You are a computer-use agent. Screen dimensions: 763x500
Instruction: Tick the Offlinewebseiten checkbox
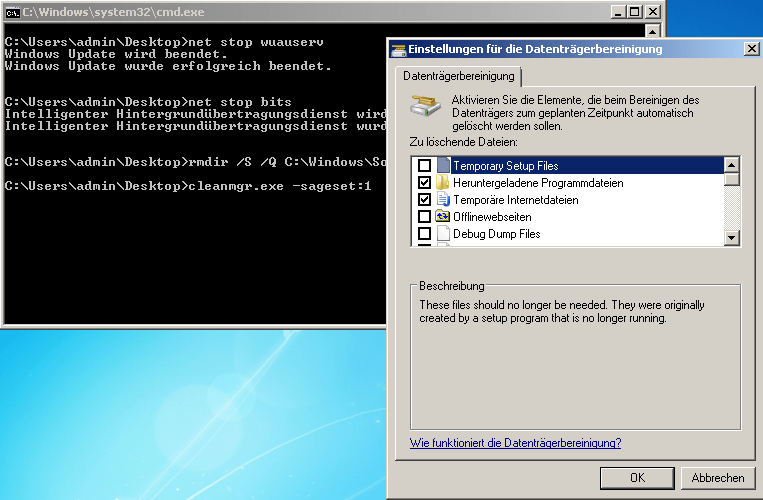[x=425, y=217]
